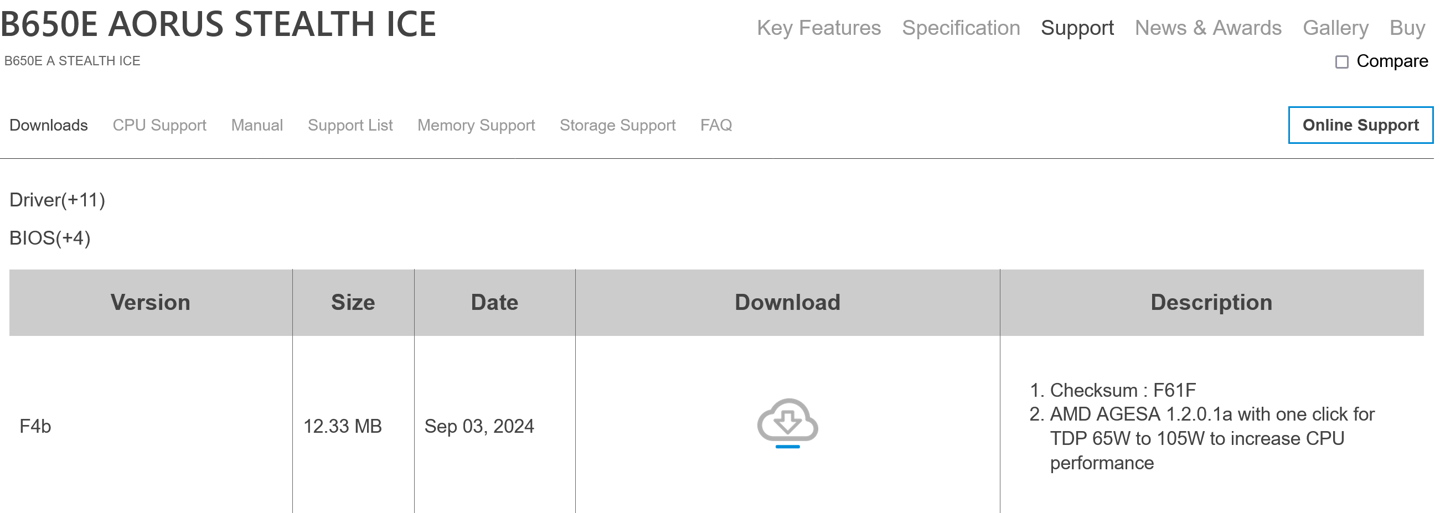
Task: Switch to the Downloads tab
Action: click(x=48, y=125)
